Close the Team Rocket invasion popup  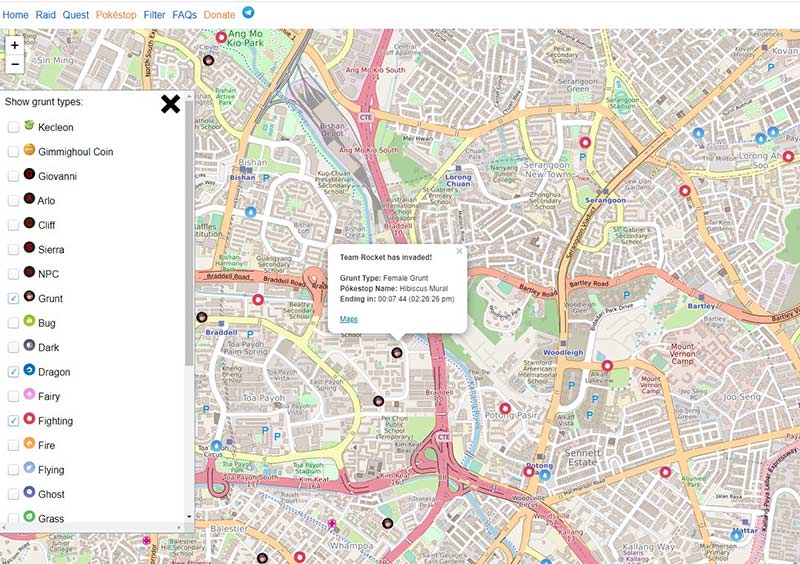pos(459,251)
